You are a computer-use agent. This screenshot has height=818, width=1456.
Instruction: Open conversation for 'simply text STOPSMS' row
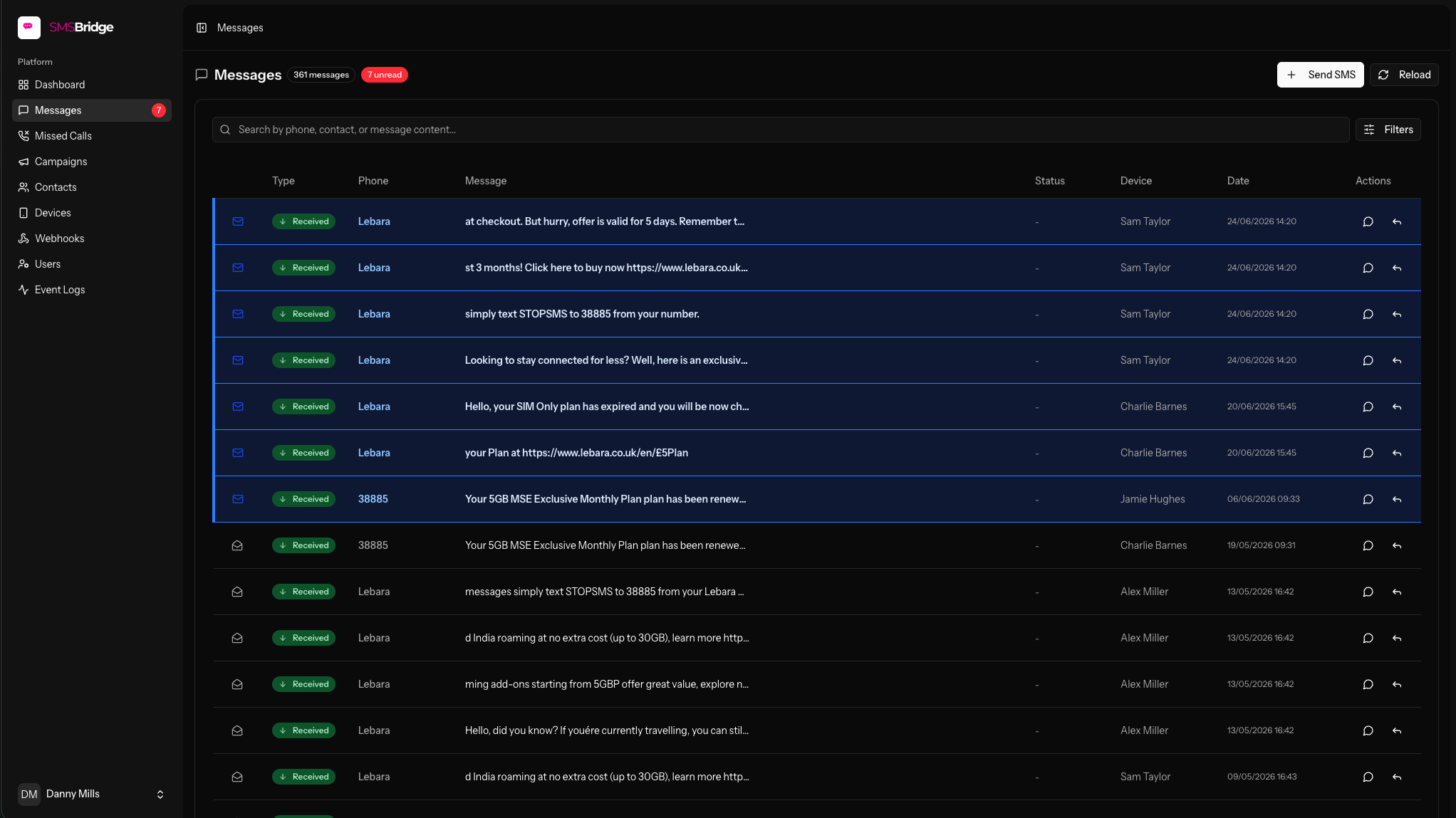click(1368, 314)
